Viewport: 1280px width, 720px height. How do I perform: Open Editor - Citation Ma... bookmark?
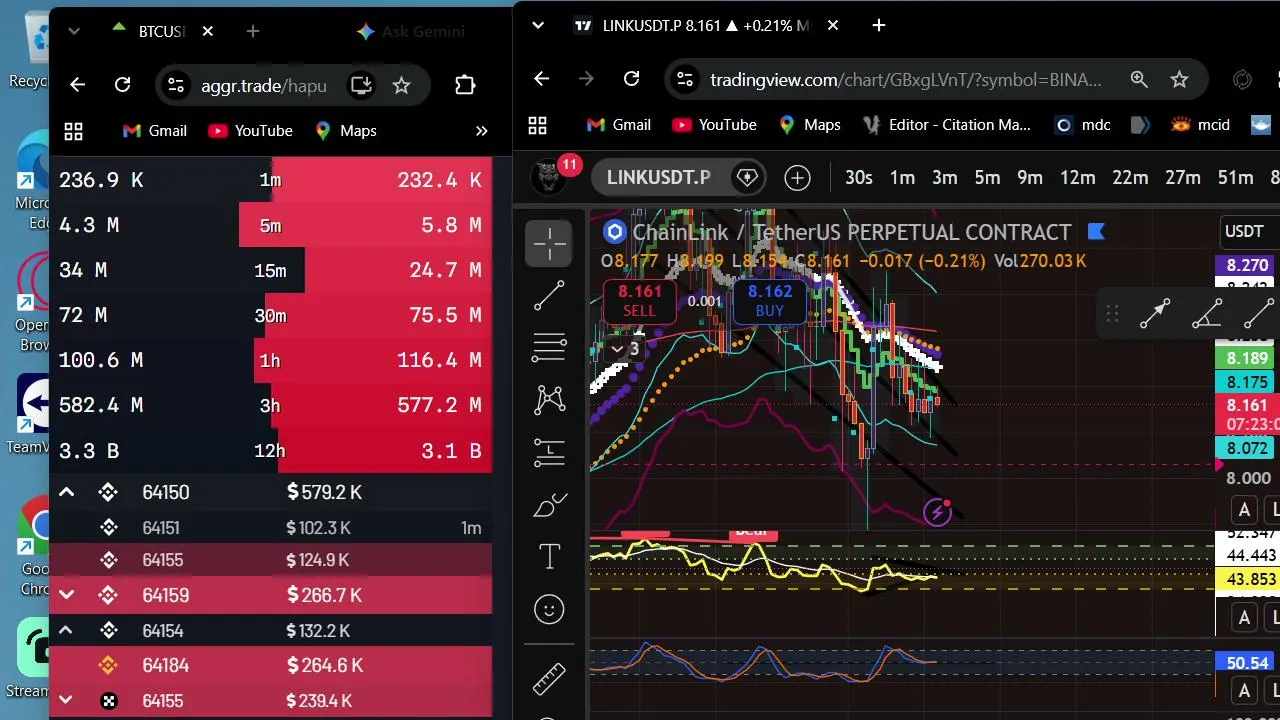pyautogui.click(x=947, y=125)
